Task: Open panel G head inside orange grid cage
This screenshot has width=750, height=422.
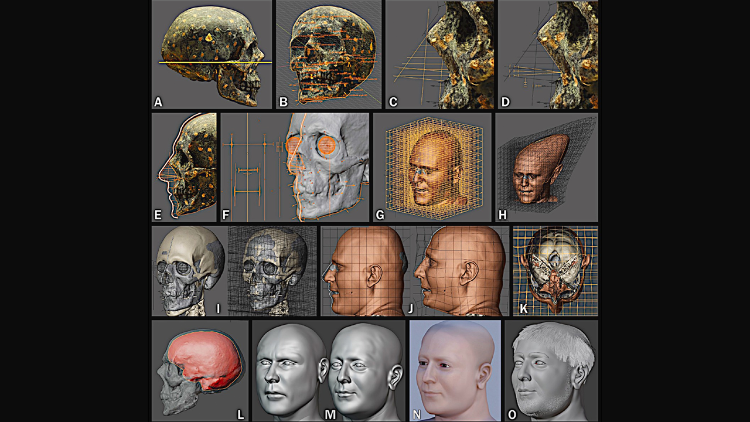Action: (432, 165)
